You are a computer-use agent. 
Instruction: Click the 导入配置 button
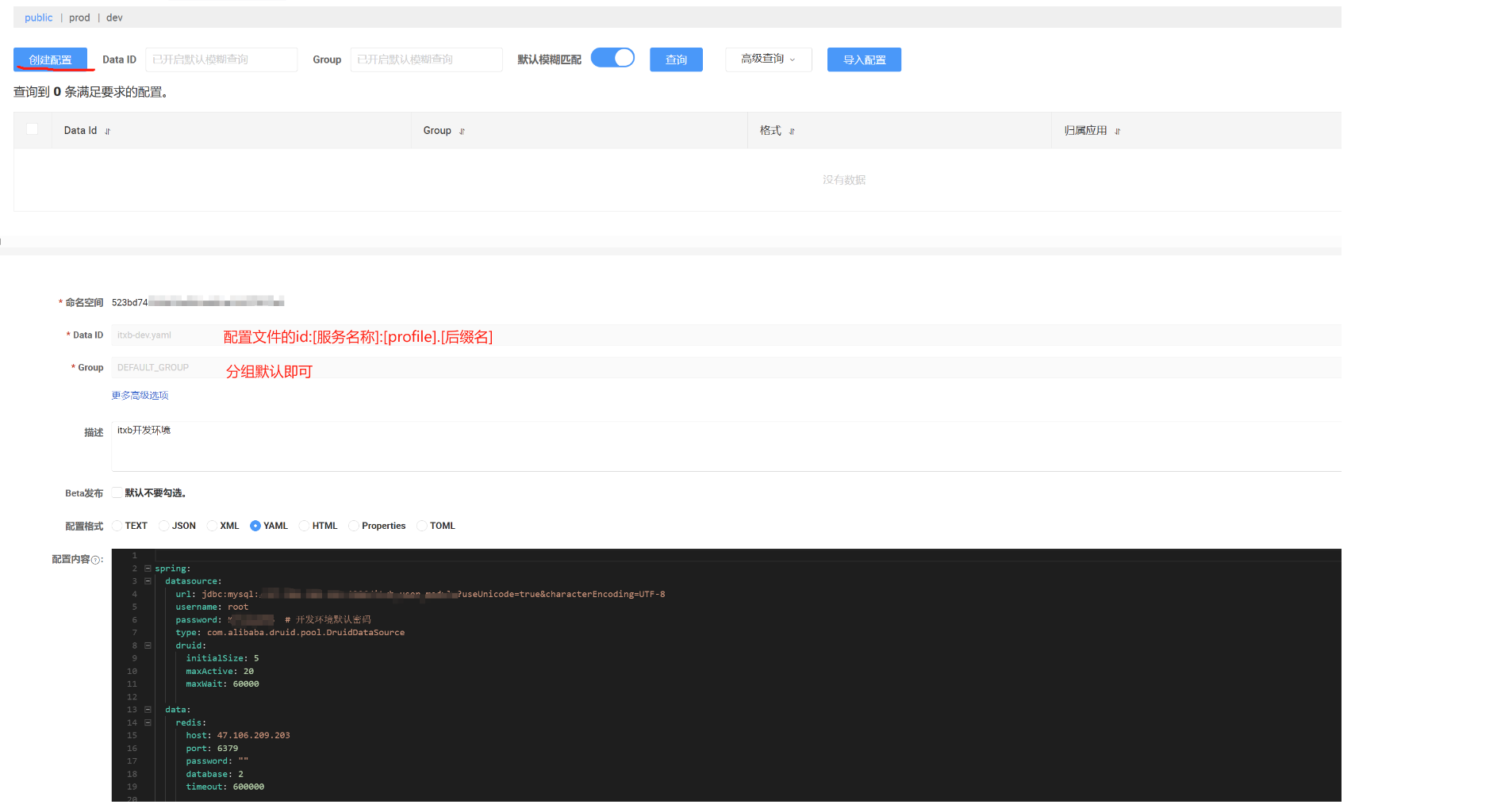pos(864,59)
